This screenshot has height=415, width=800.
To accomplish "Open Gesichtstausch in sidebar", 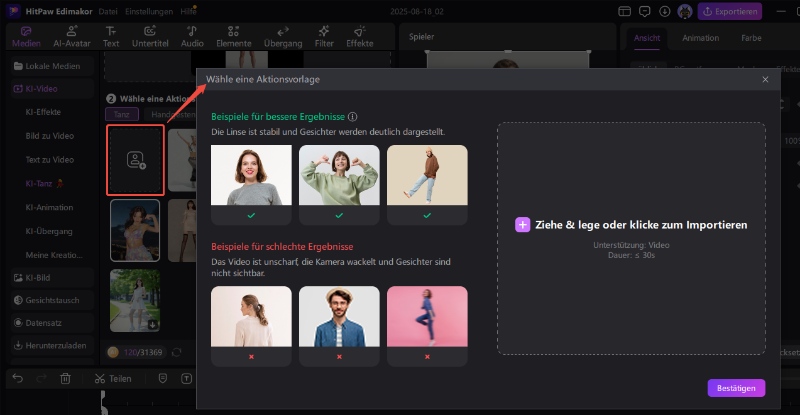I will [x=52, y=300].
